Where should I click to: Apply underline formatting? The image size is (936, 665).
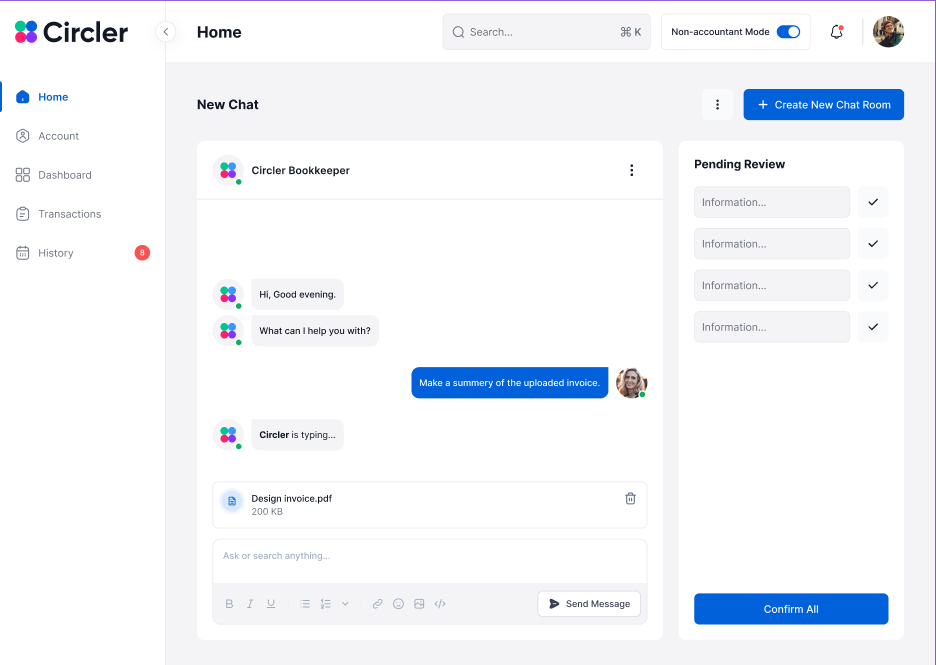[270, 603]
